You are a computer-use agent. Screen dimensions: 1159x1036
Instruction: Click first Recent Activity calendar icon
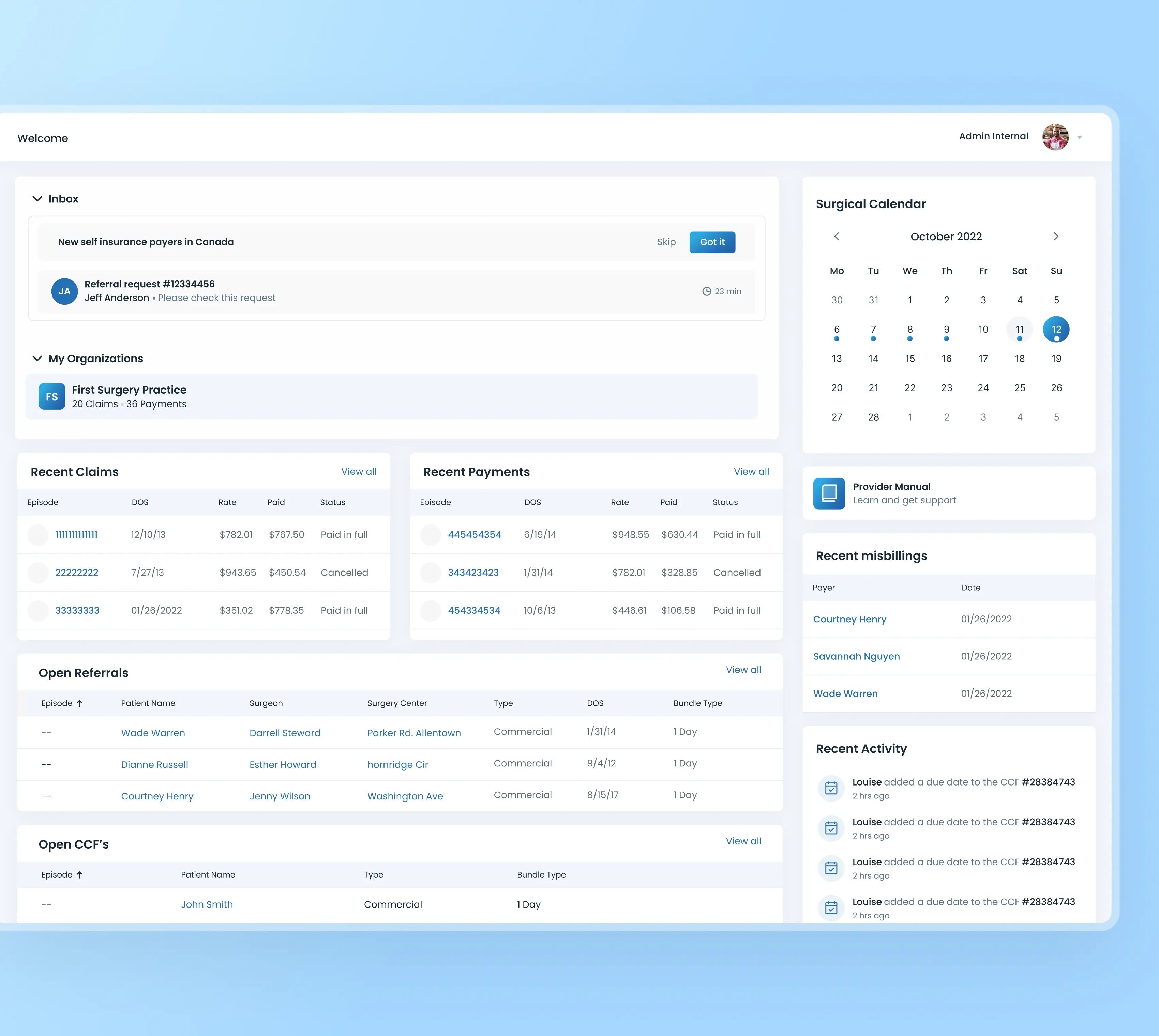pyautogui.click(x=831, y=788)
